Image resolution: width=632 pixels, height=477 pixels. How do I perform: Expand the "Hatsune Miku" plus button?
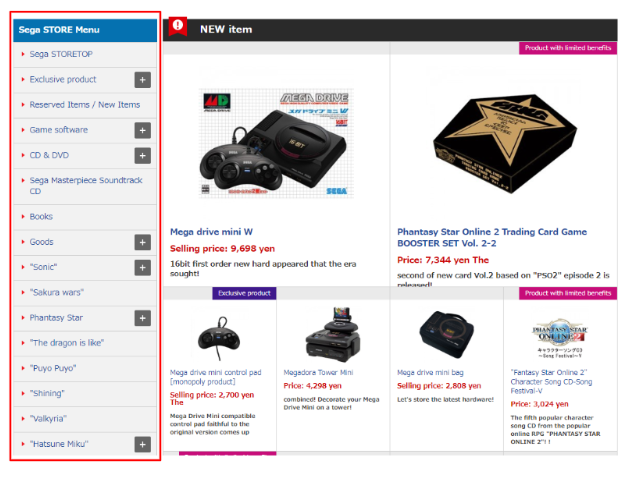coord(143,444)
